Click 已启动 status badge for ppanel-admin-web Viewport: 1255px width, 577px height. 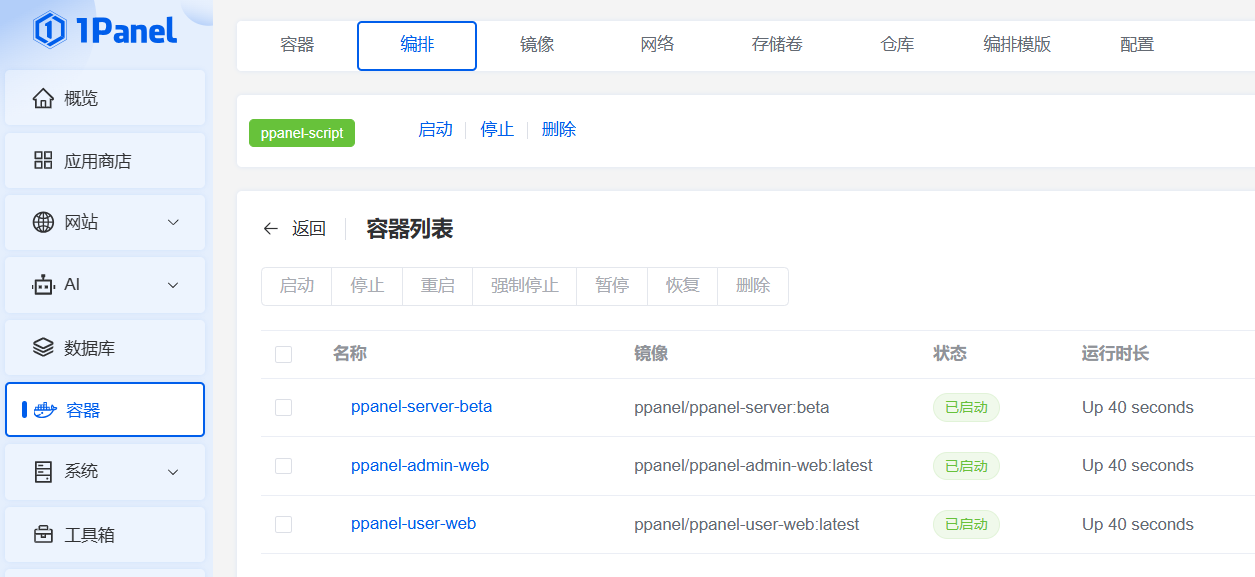click(x=966, y=466)
